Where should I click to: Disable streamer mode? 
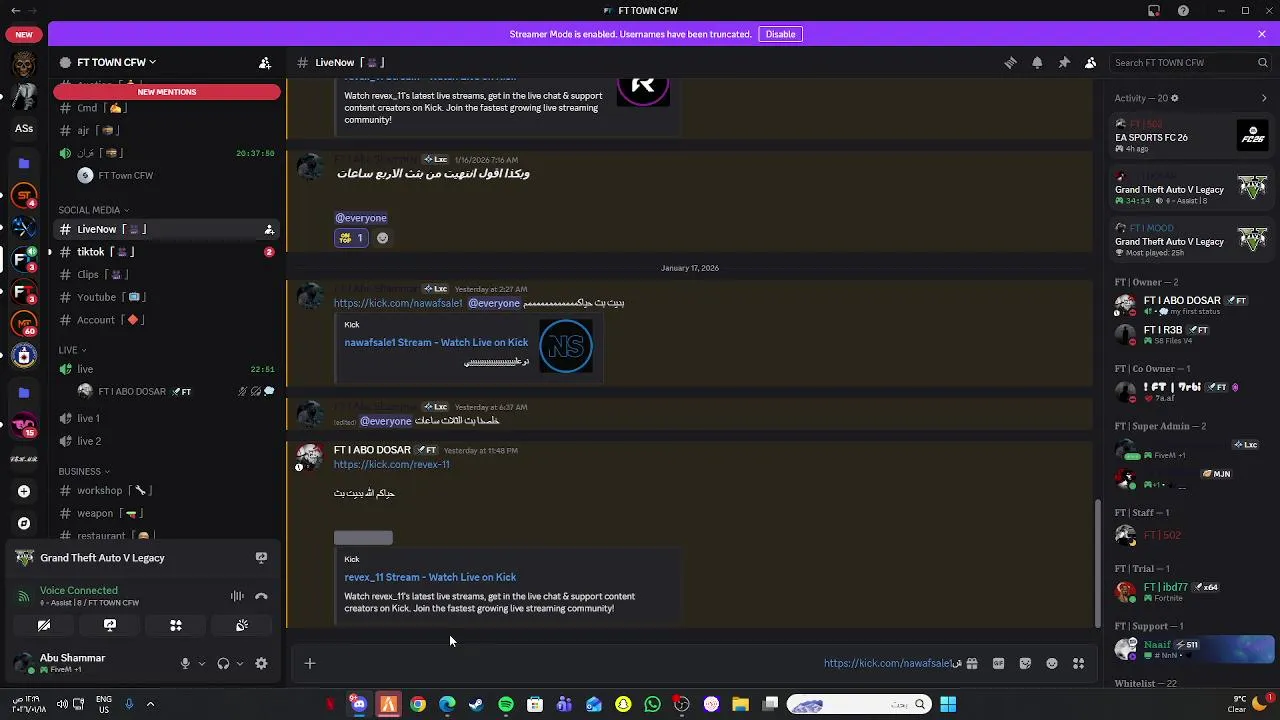tap(780, 34)
